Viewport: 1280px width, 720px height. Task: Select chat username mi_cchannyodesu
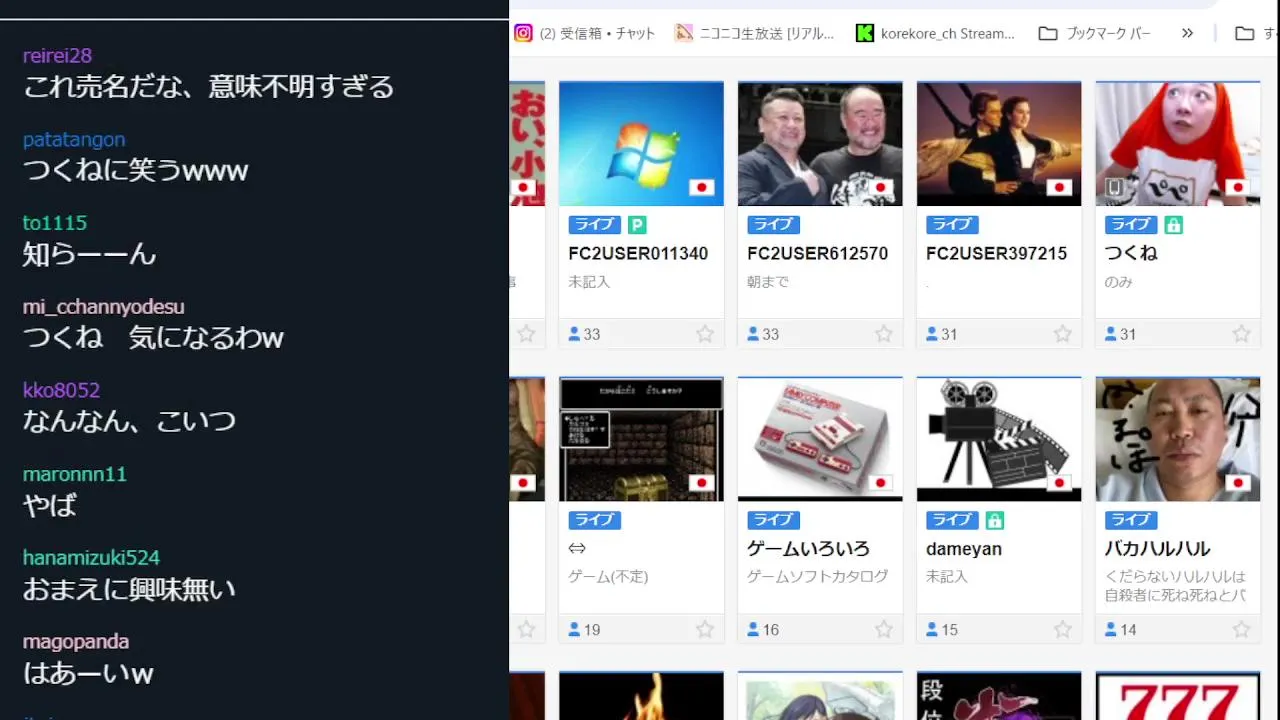pos(104,307)
